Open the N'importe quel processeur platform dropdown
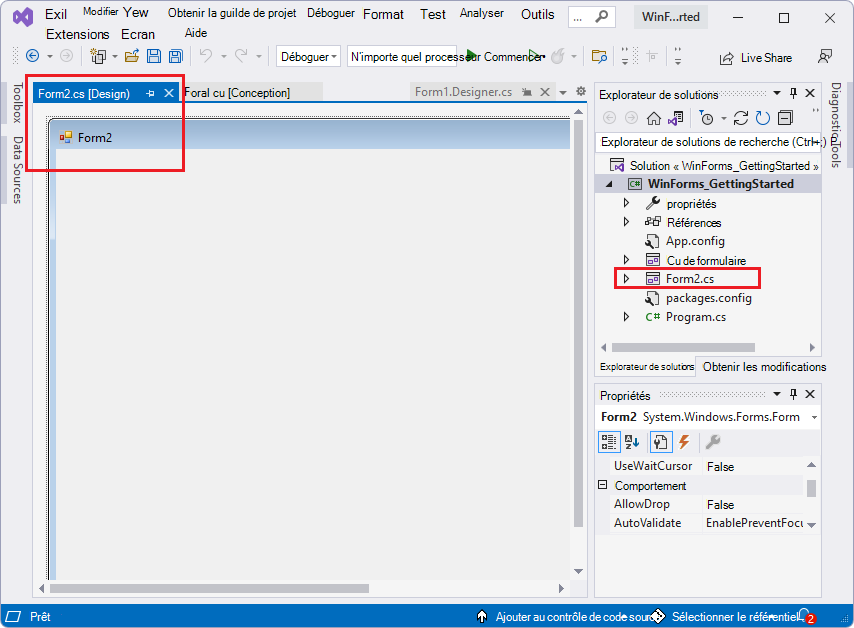Image resolution: width=854 pixels, height=628 pixels. 402,57
